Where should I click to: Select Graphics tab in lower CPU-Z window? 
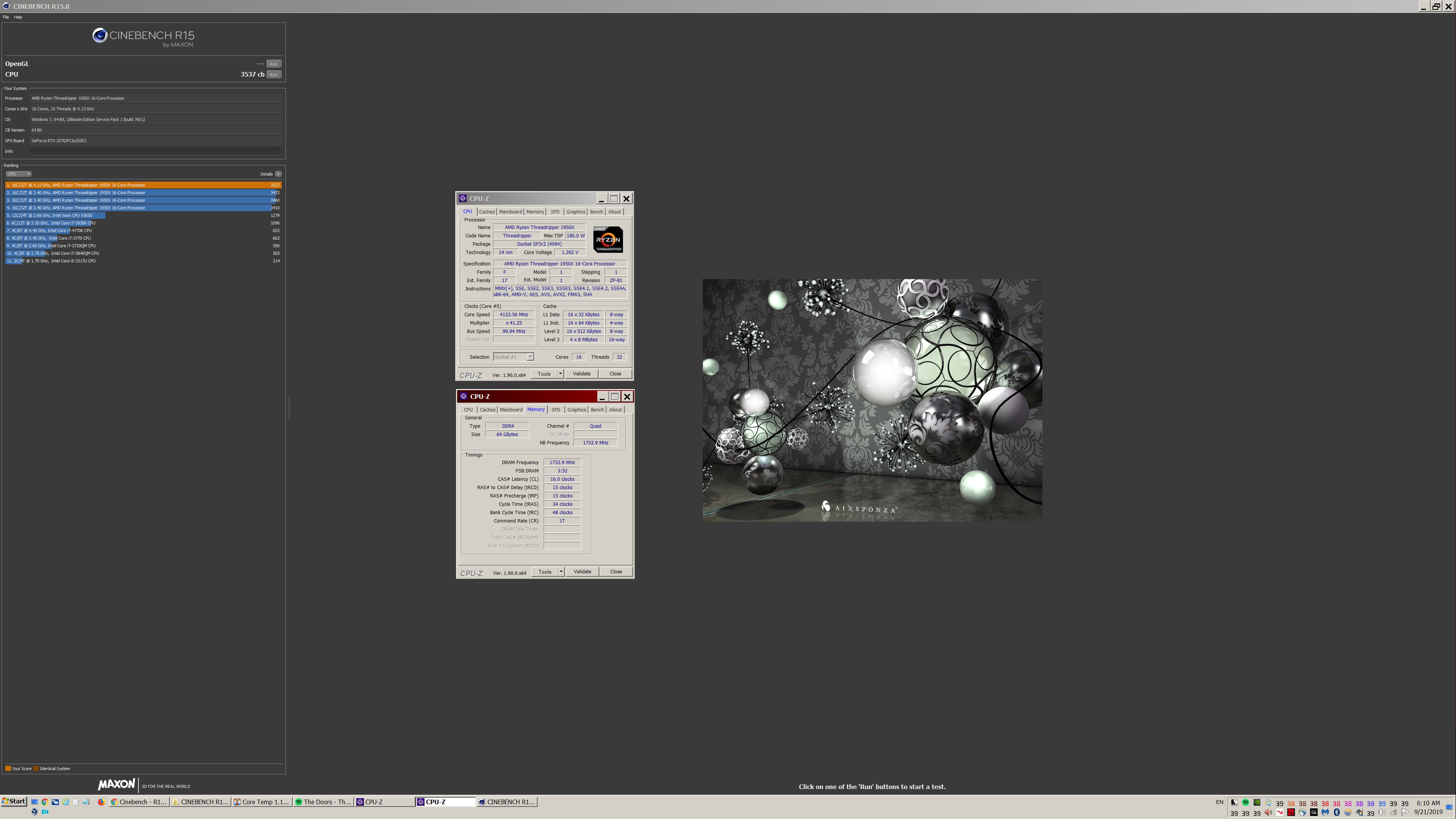[577, 410]
